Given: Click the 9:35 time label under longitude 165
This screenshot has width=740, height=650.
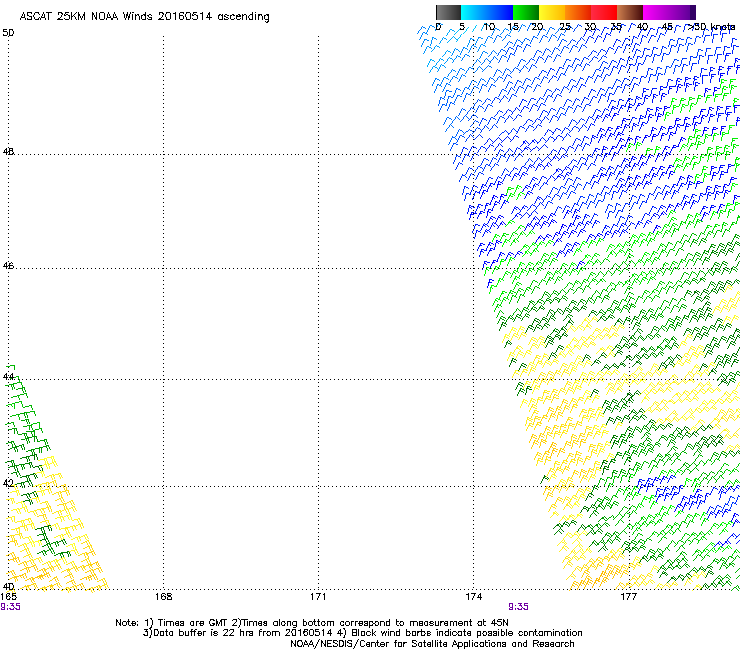Looking at the screenshot, I should pos(10,607).
